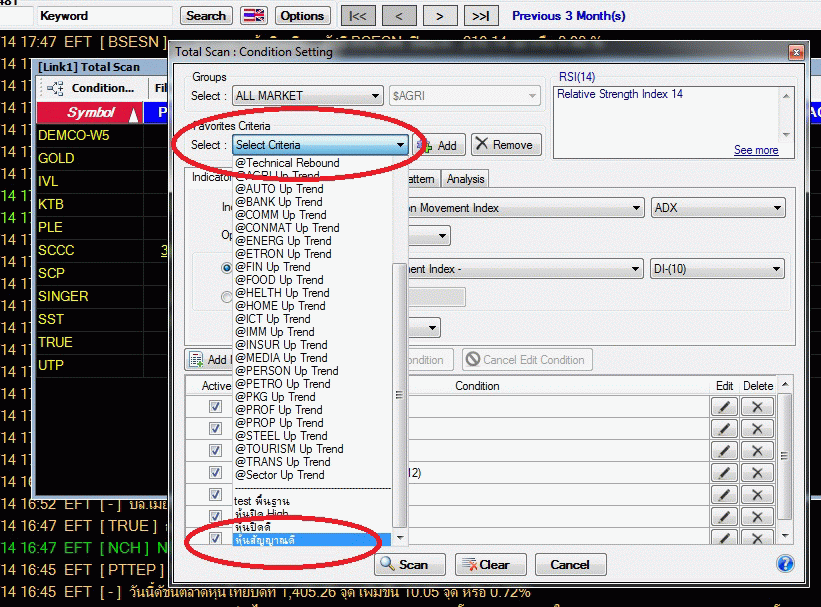Close the Condition Setting dialog
The image size is (821, 607).
pos(796,52)
